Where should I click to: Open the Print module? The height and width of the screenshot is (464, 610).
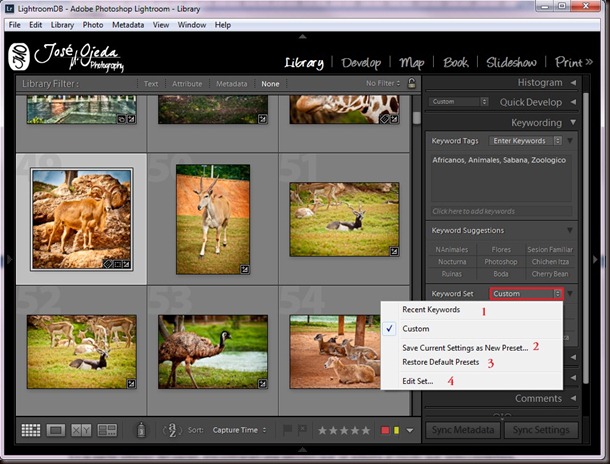point(569,62)
